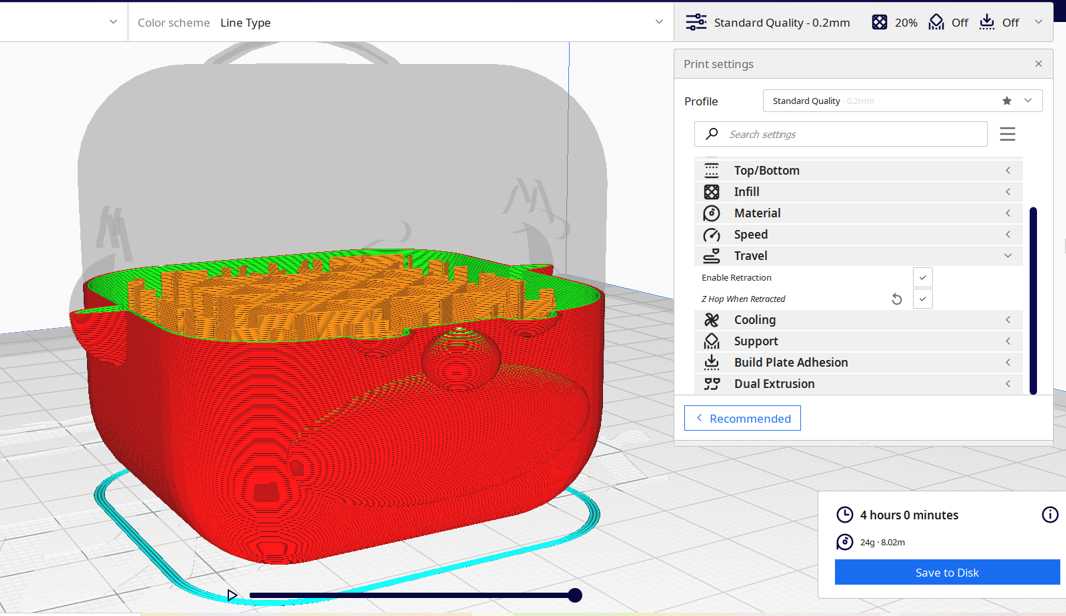This screenshot has height=616, width=1066.
Task: Click the Infill category icon
Action: coord(711,192)
